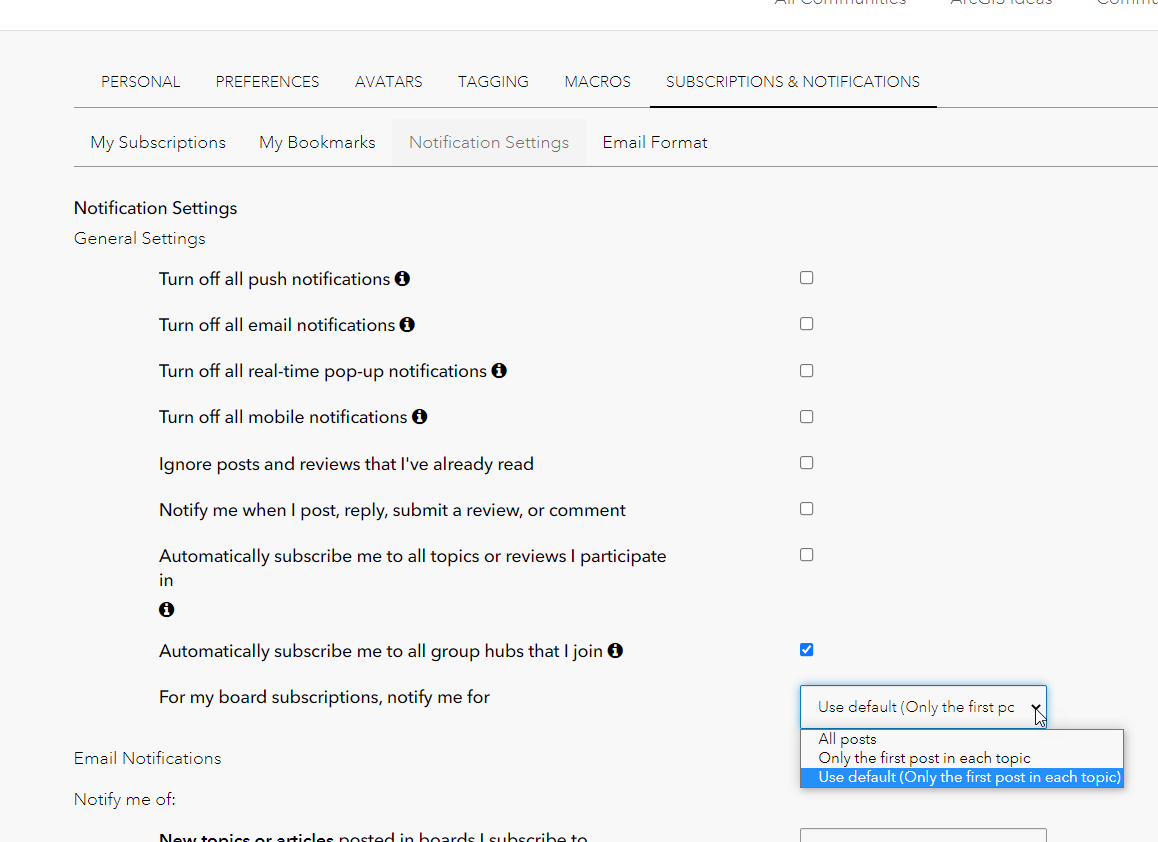The width and height of the screenshot is (1158, 842).
Task: Click the info icon under the automatic topic subscription setting
Action: 167,608
